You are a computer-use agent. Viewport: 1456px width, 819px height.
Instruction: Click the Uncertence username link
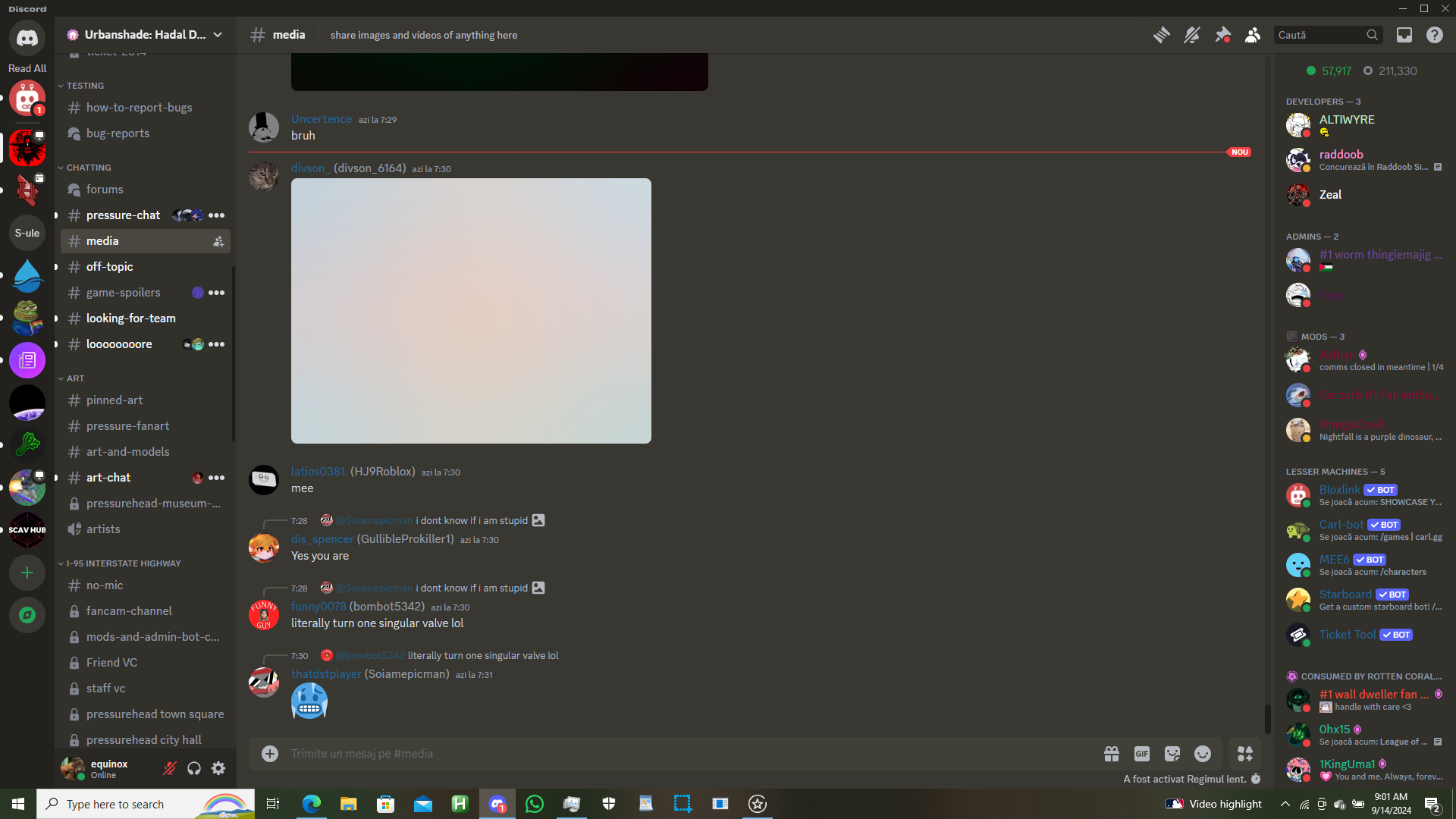coord(322,119)
